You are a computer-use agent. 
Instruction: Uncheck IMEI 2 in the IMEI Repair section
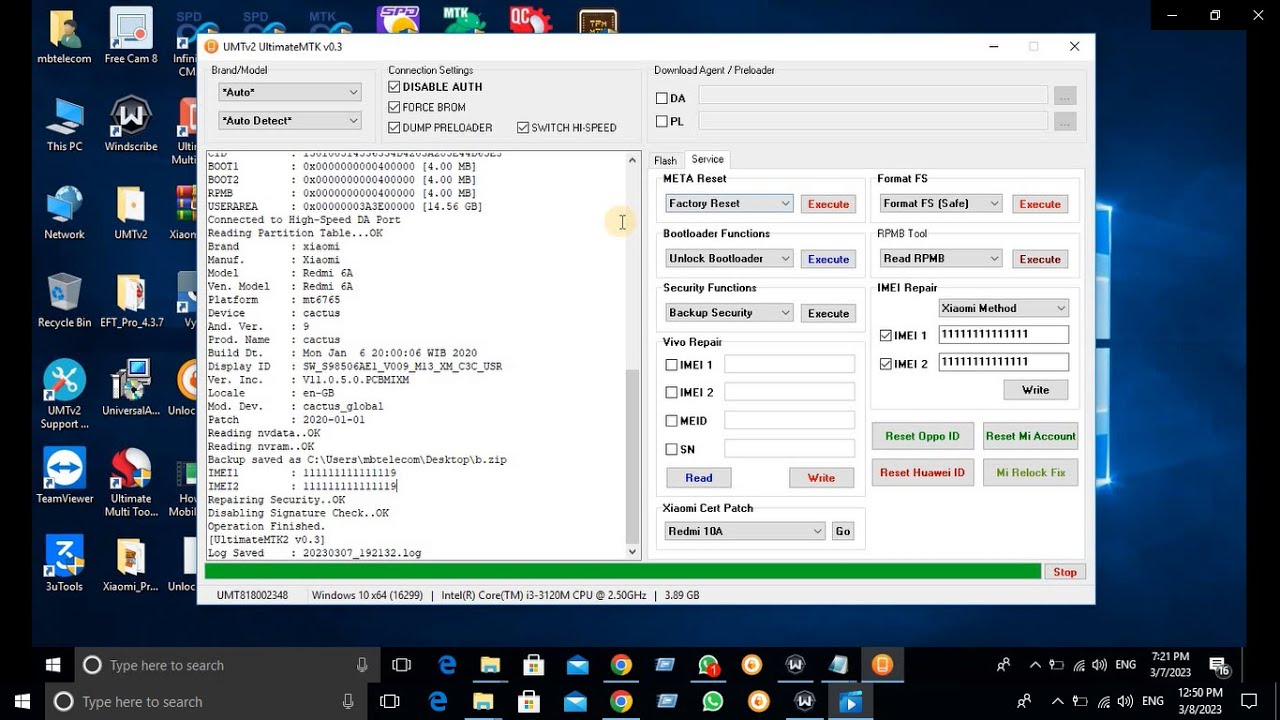(886, 364)
